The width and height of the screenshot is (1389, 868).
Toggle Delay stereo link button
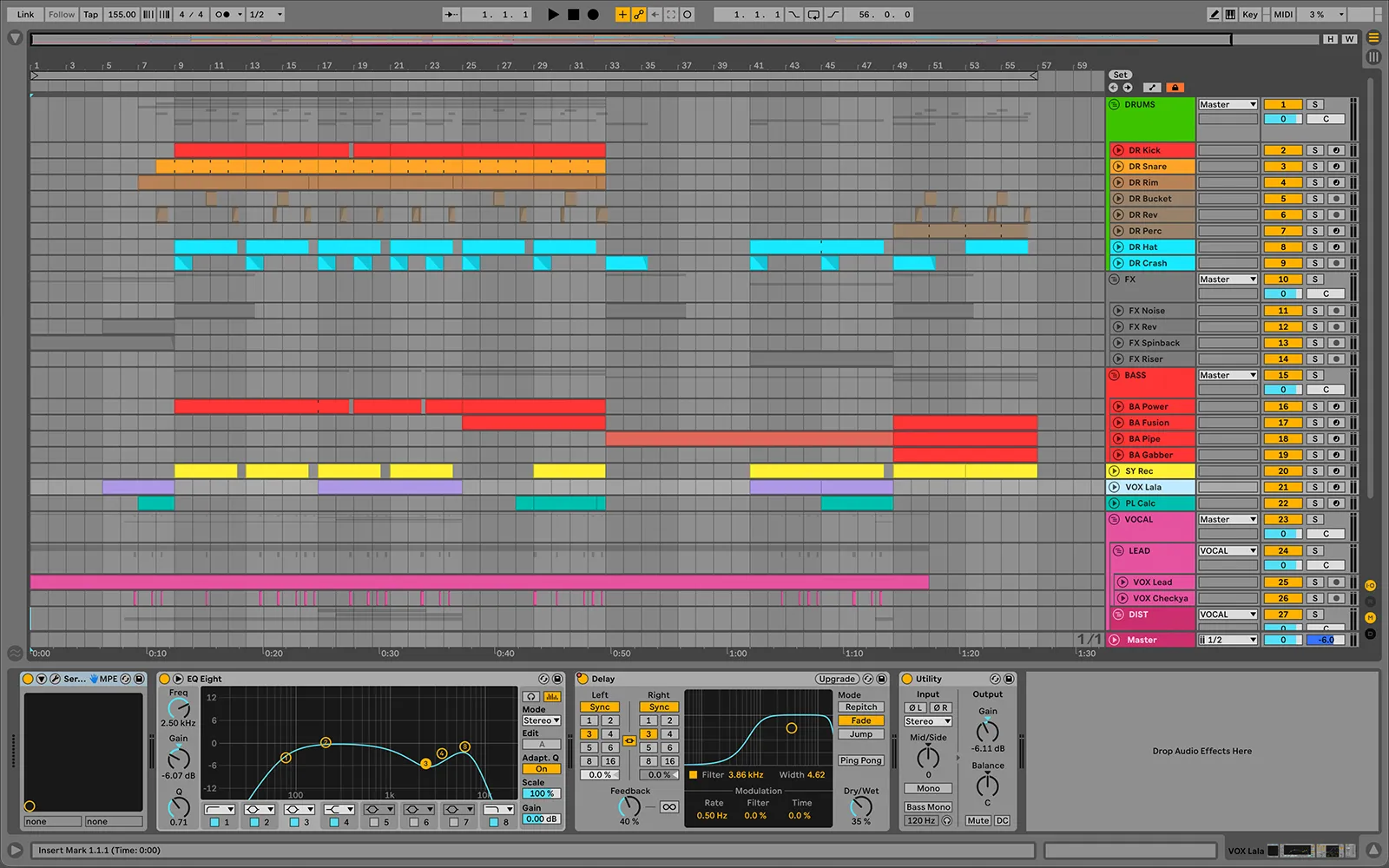click(x=629, y=740)
